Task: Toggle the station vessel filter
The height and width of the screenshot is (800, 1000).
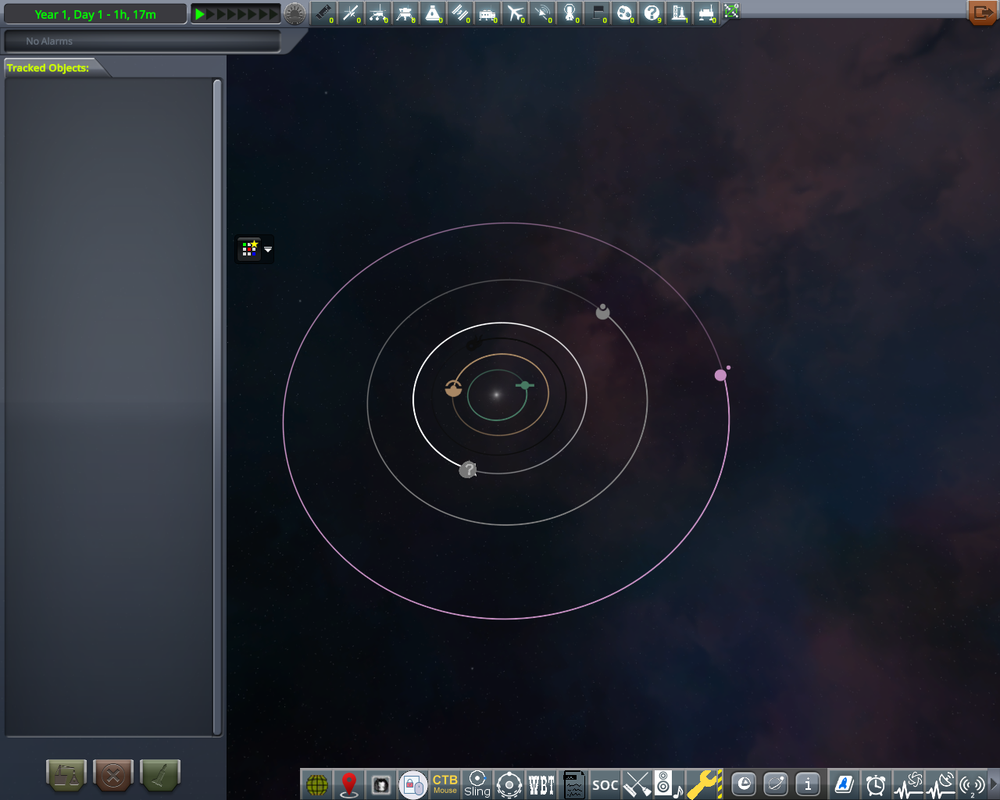Action: pyautogui.click(x=460, y=13)
